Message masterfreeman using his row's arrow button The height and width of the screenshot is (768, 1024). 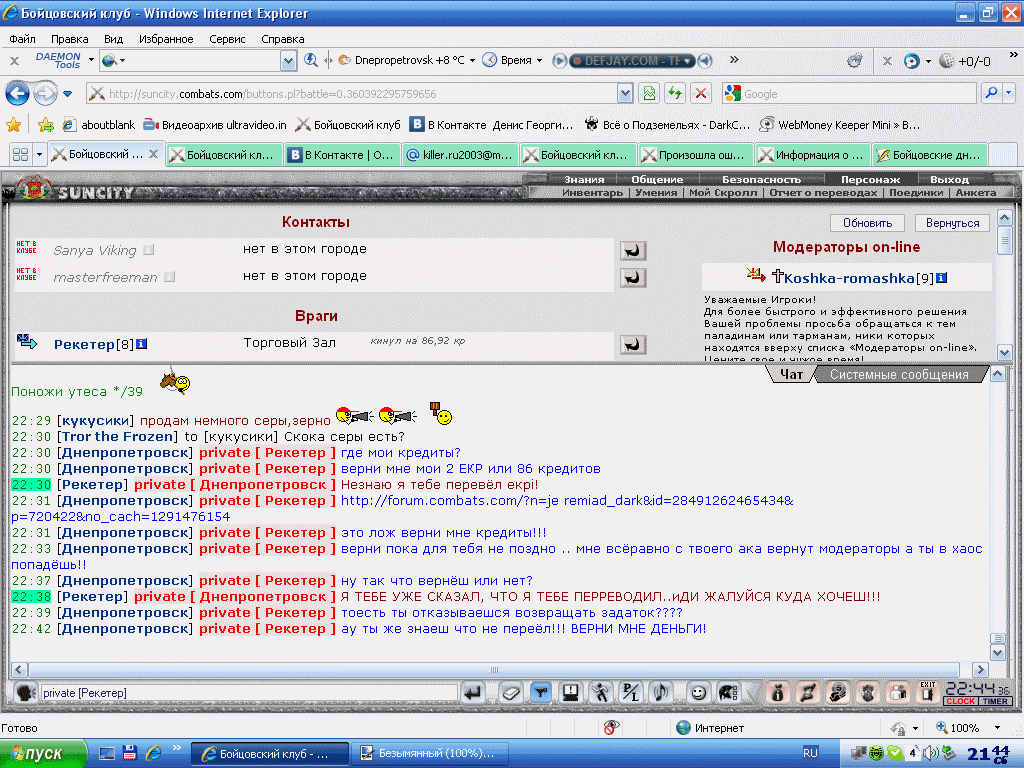click(633, 278)
